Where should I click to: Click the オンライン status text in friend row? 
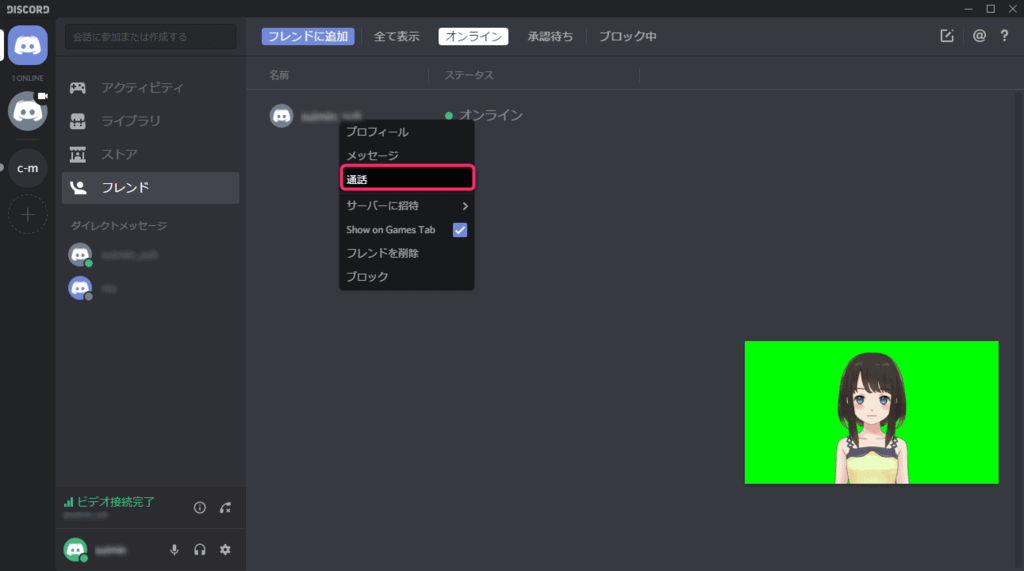(490, 116)
